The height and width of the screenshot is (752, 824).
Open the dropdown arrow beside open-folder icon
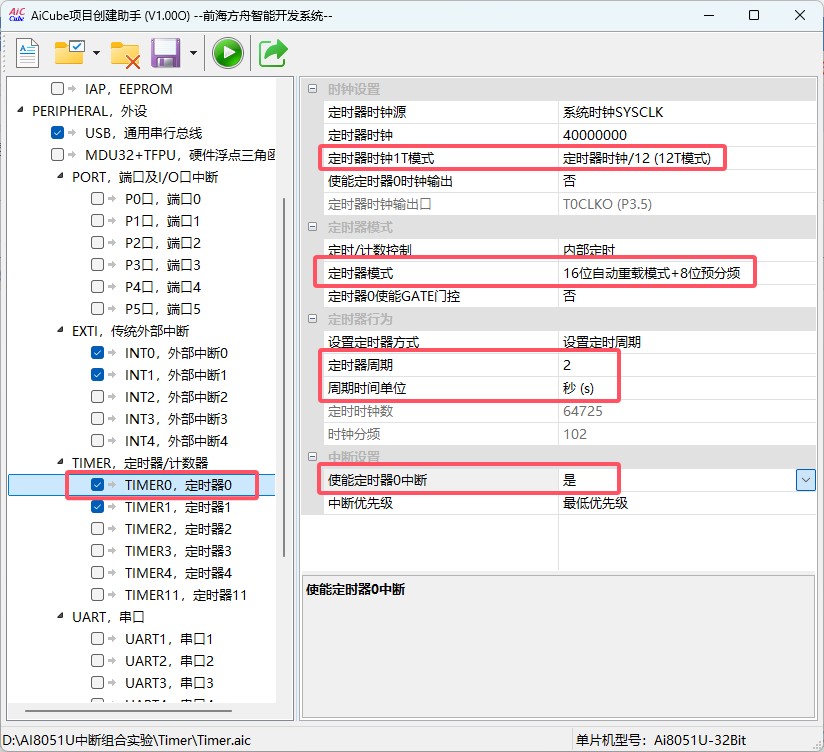[x=96, y=53]
